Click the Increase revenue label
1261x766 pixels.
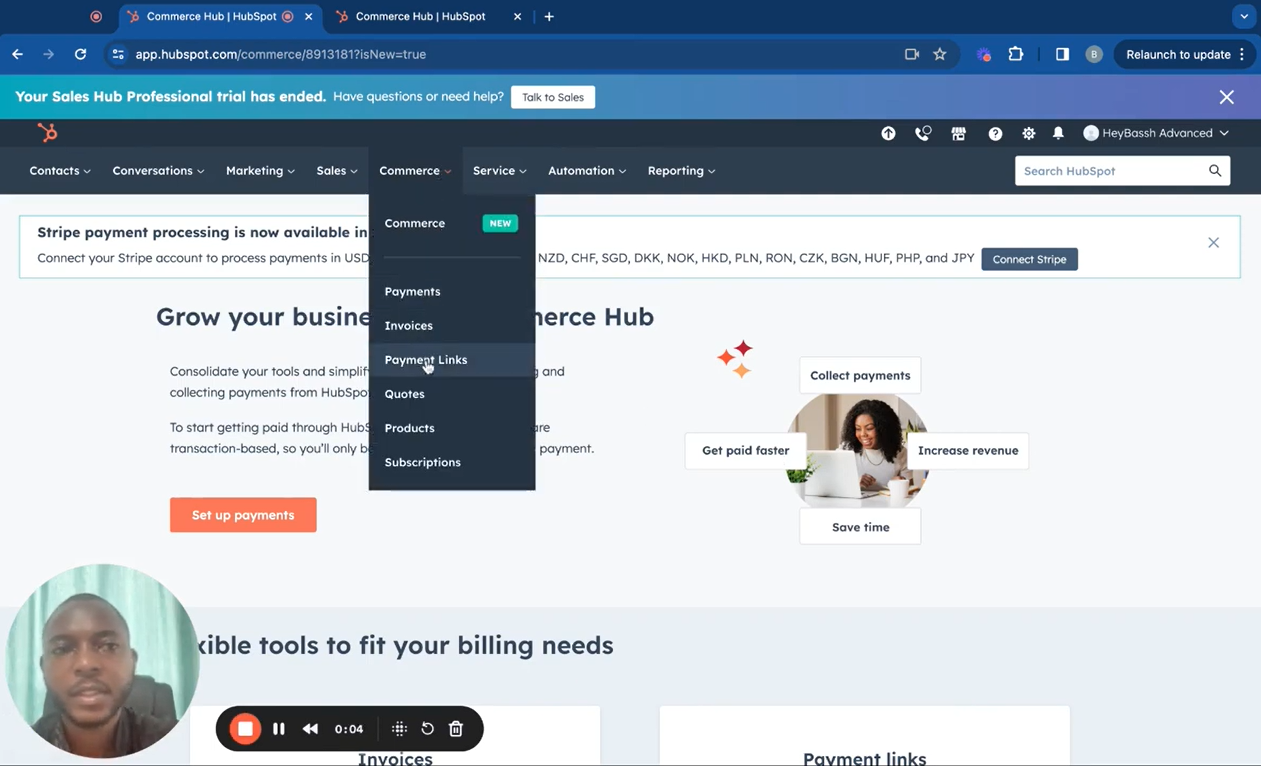[x=968, y=450]
